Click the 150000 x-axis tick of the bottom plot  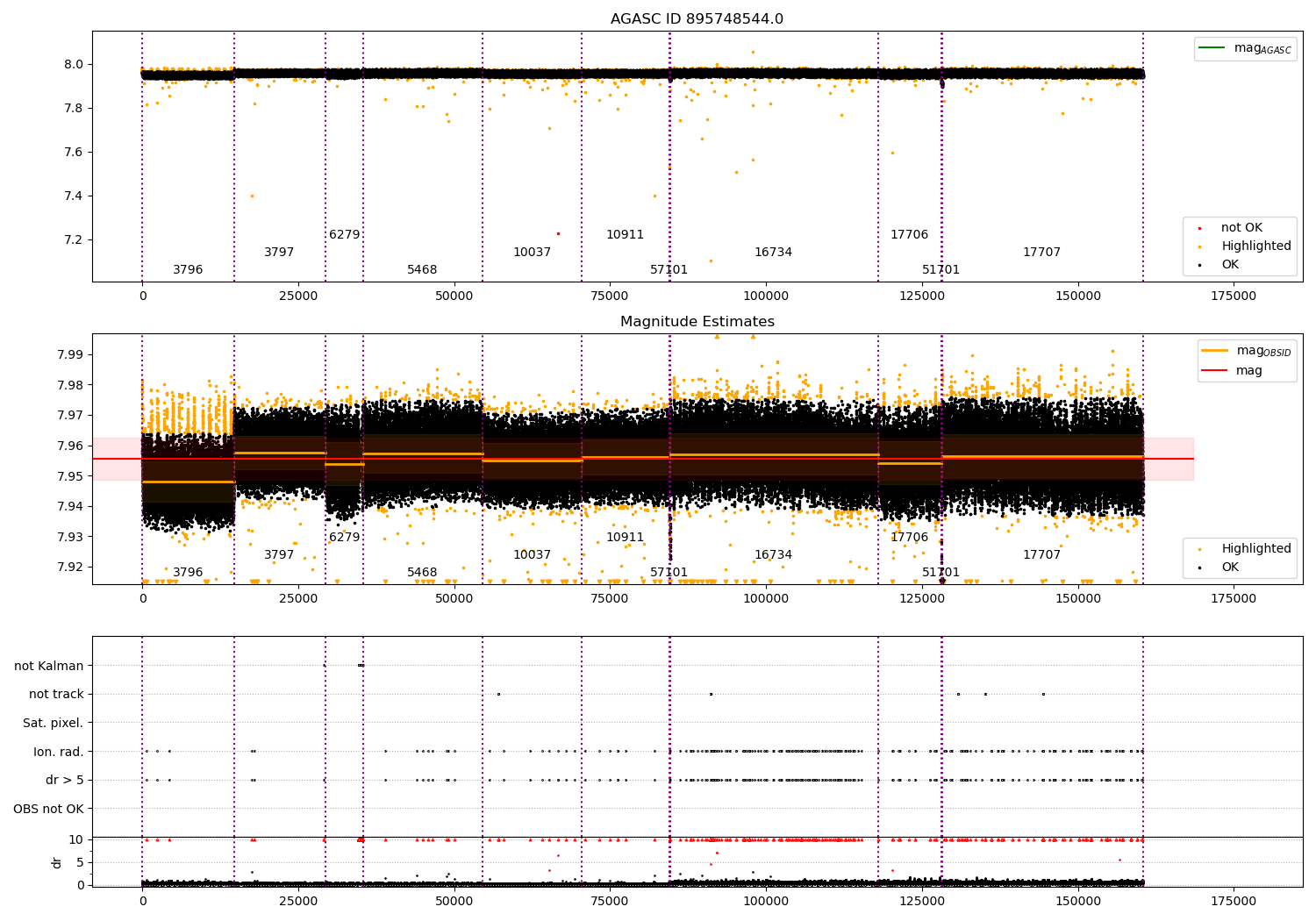point(1077,901)
